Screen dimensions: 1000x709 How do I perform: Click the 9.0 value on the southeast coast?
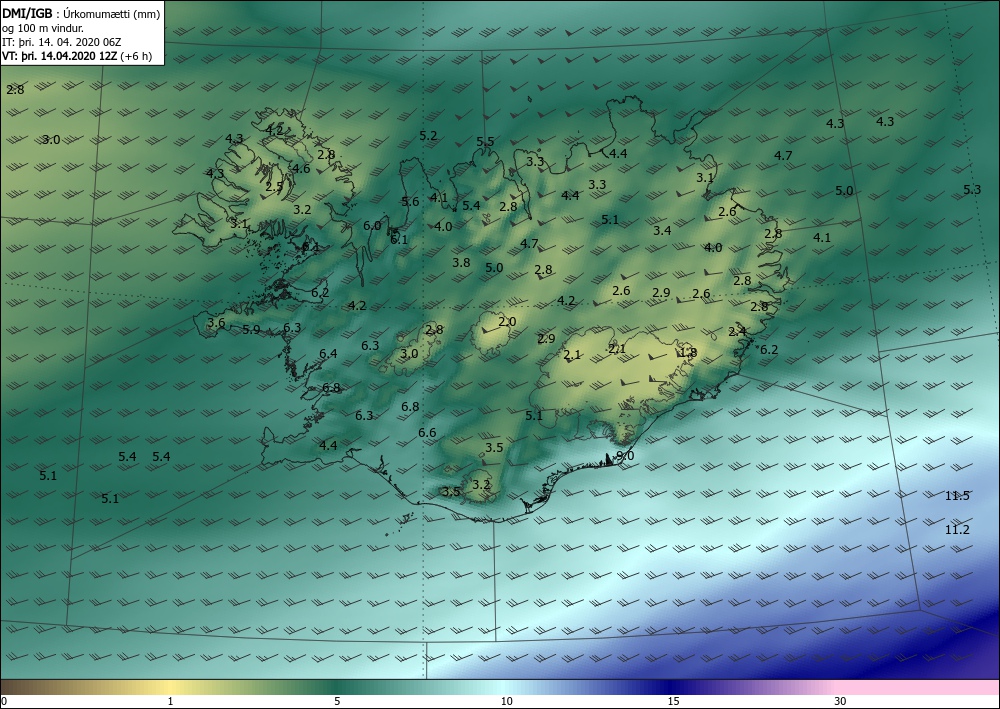(625, 456)
